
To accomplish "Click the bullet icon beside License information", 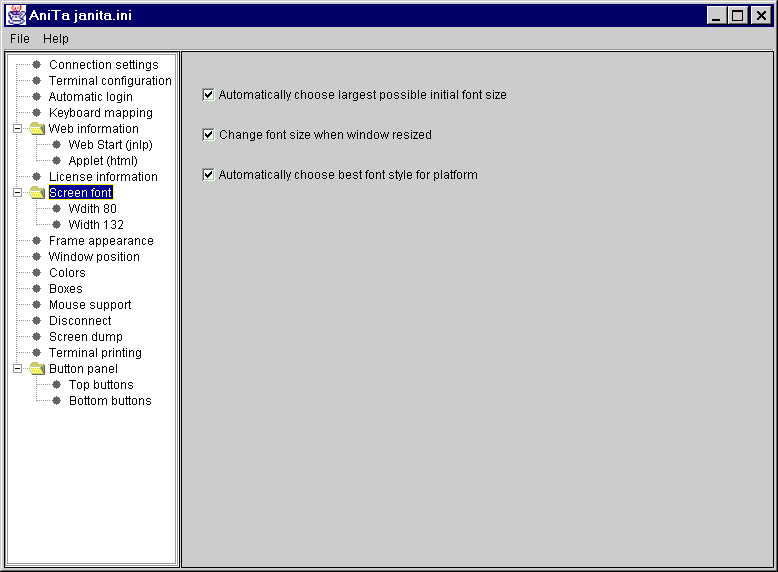I will pyautogui.click(x=37, y=177).
